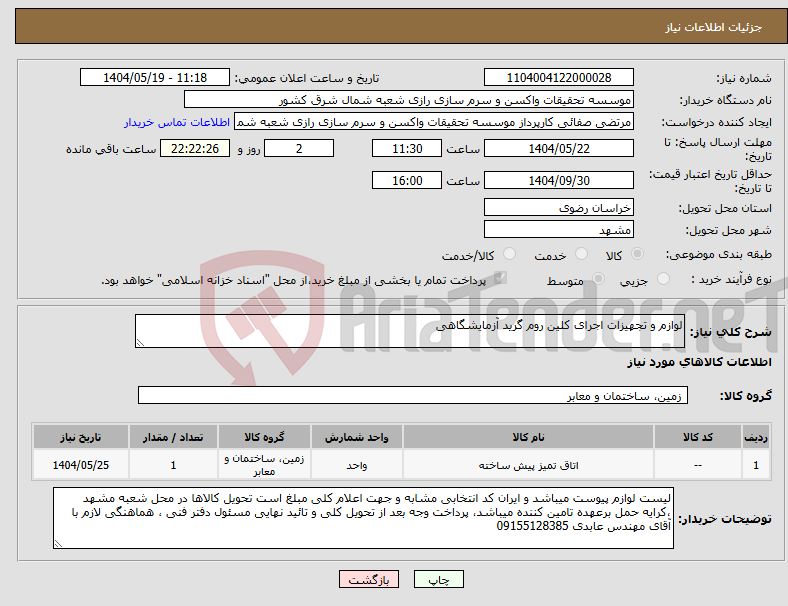Click the delivery province field خراسان رضوی
The height and width of the screenshot is (606, 788).
pos(558,207)
